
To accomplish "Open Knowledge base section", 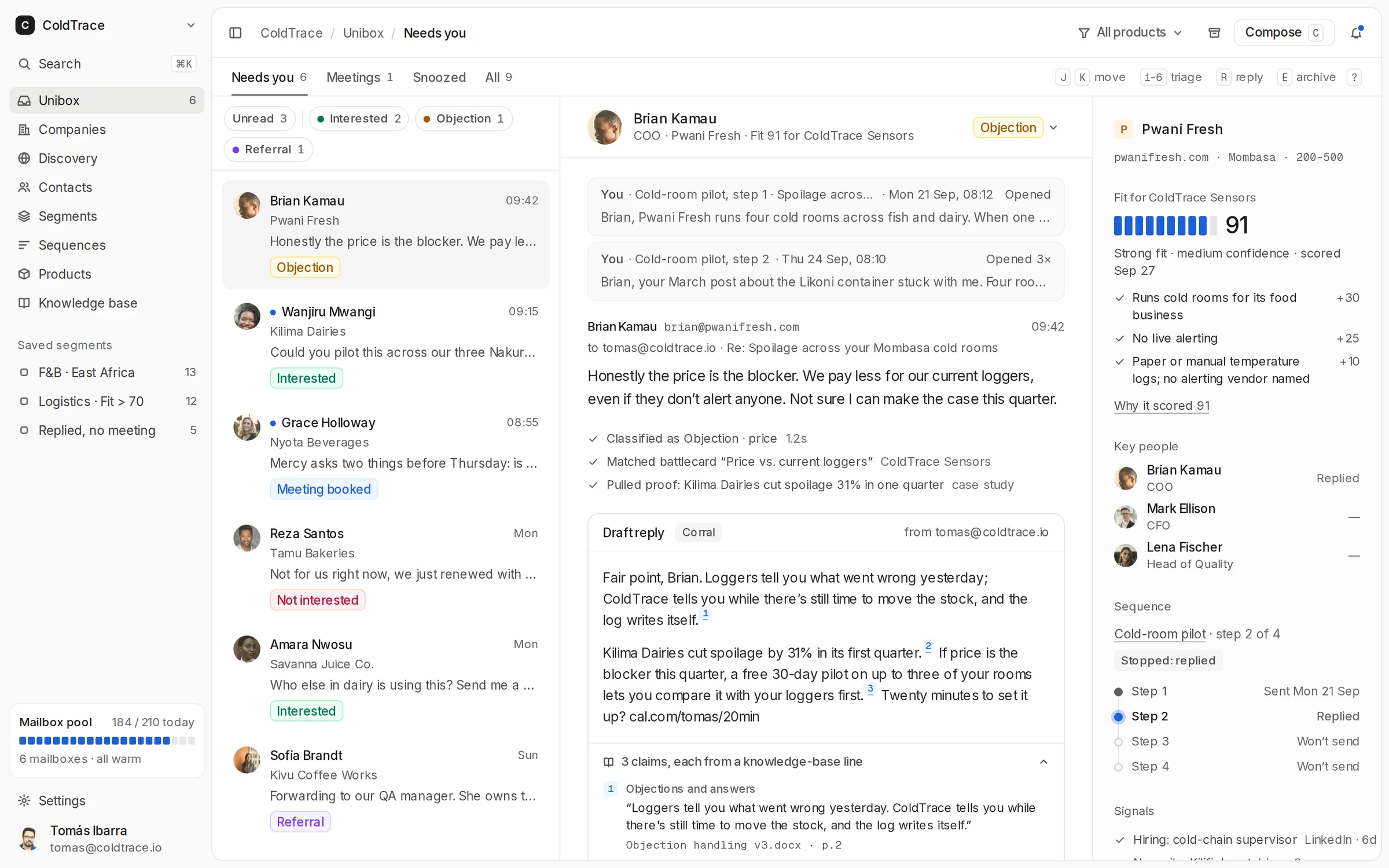I will coord(107,303).
